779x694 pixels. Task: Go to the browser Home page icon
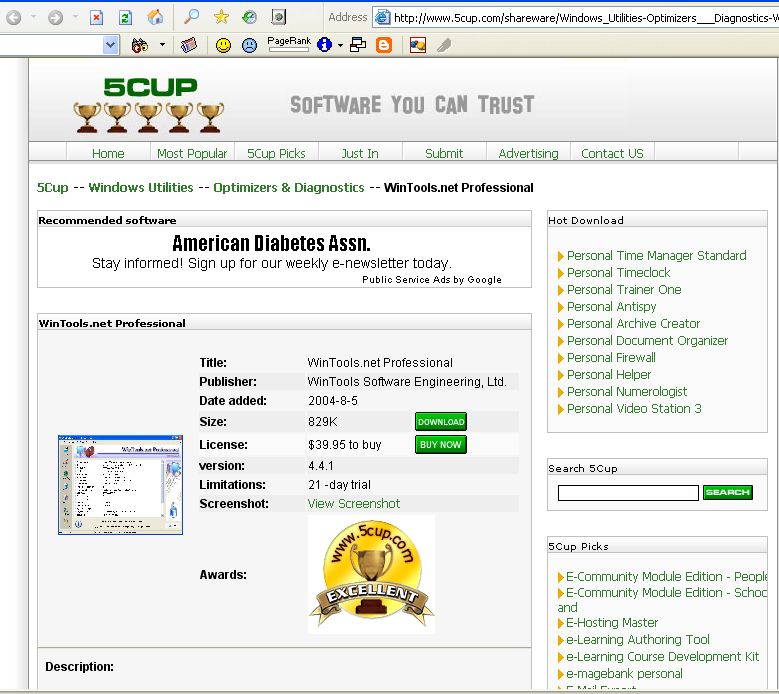pos(155,17)
